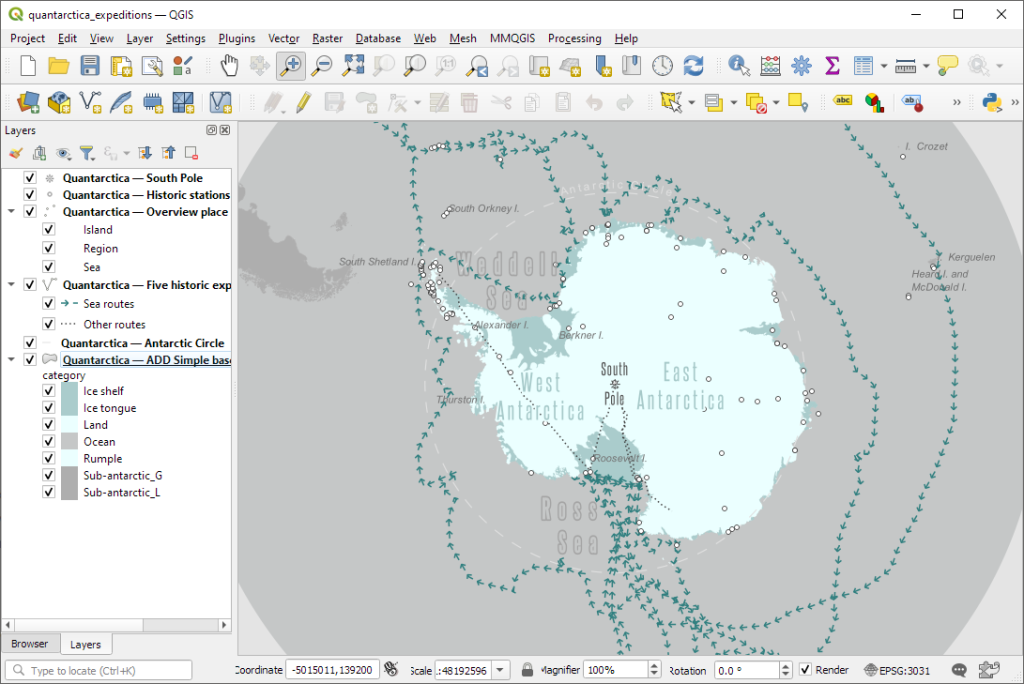
Task: Click the Sub-antarctic_G color swatch
Action: (x=69, y=476)
